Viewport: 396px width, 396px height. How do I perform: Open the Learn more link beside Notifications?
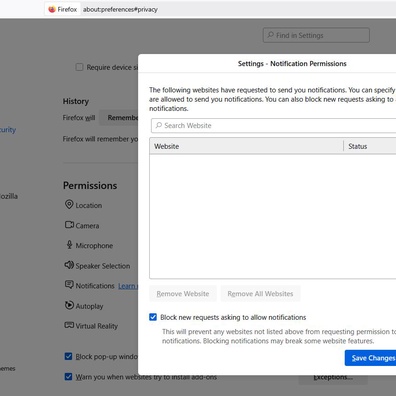pyautogui.click(x=128, y=286)
